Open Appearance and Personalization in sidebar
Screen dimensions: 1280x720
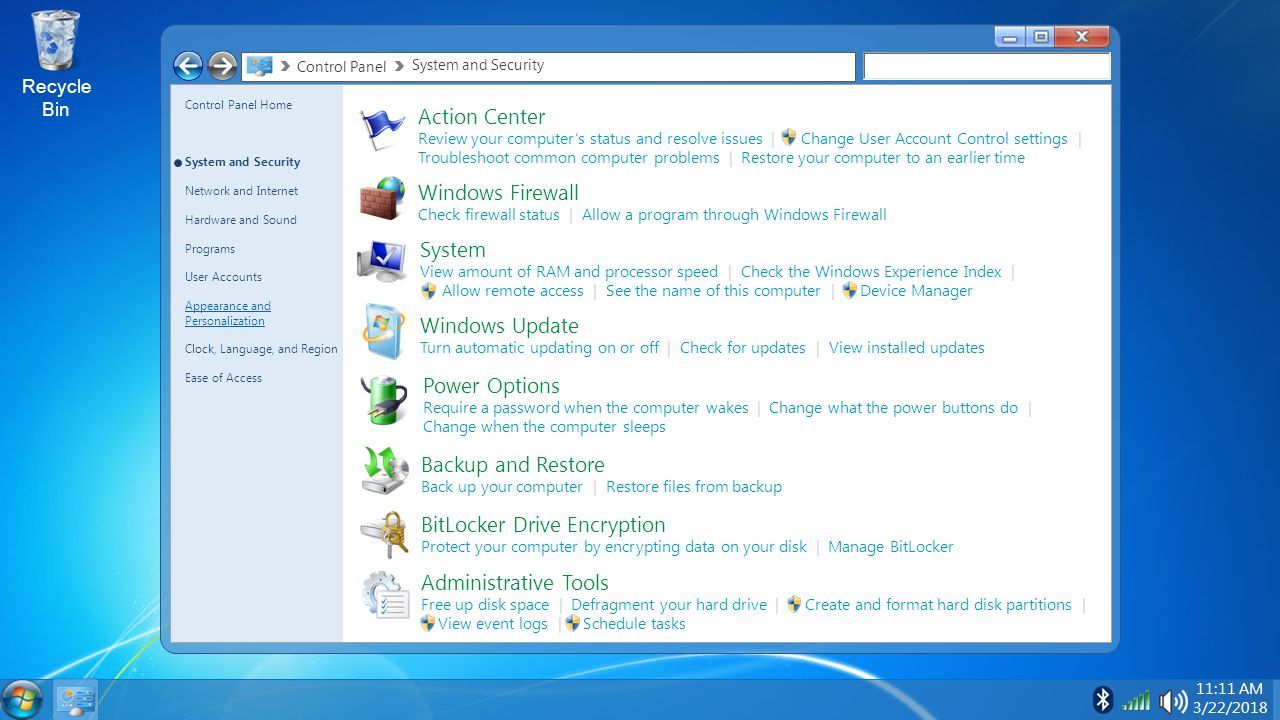tap(228, 313)
